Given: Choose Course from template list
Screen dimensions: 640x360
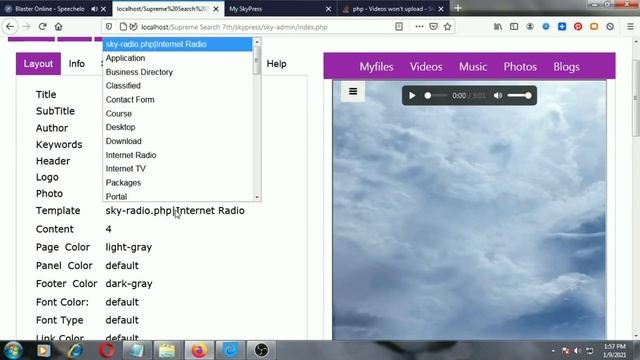Looking at the screenshot, I should tap(178, 113).
